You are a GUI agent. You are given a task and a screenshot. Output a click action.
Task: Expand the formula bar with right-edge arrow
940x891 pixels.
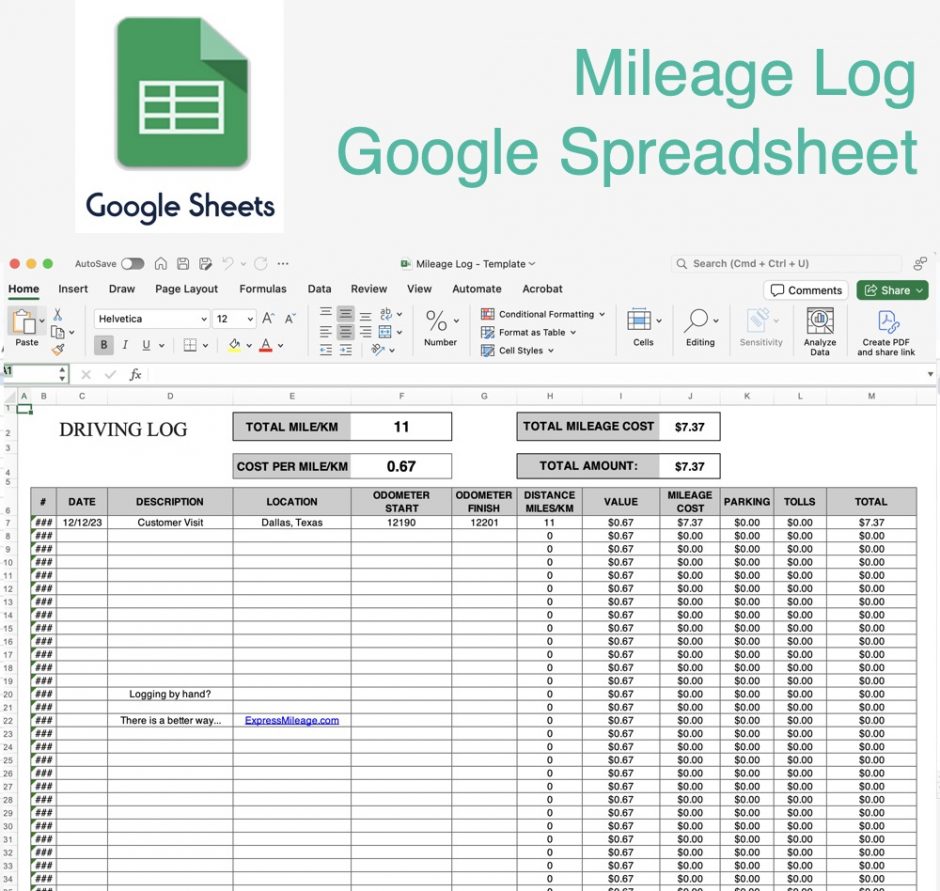click(x=930, y=374)
